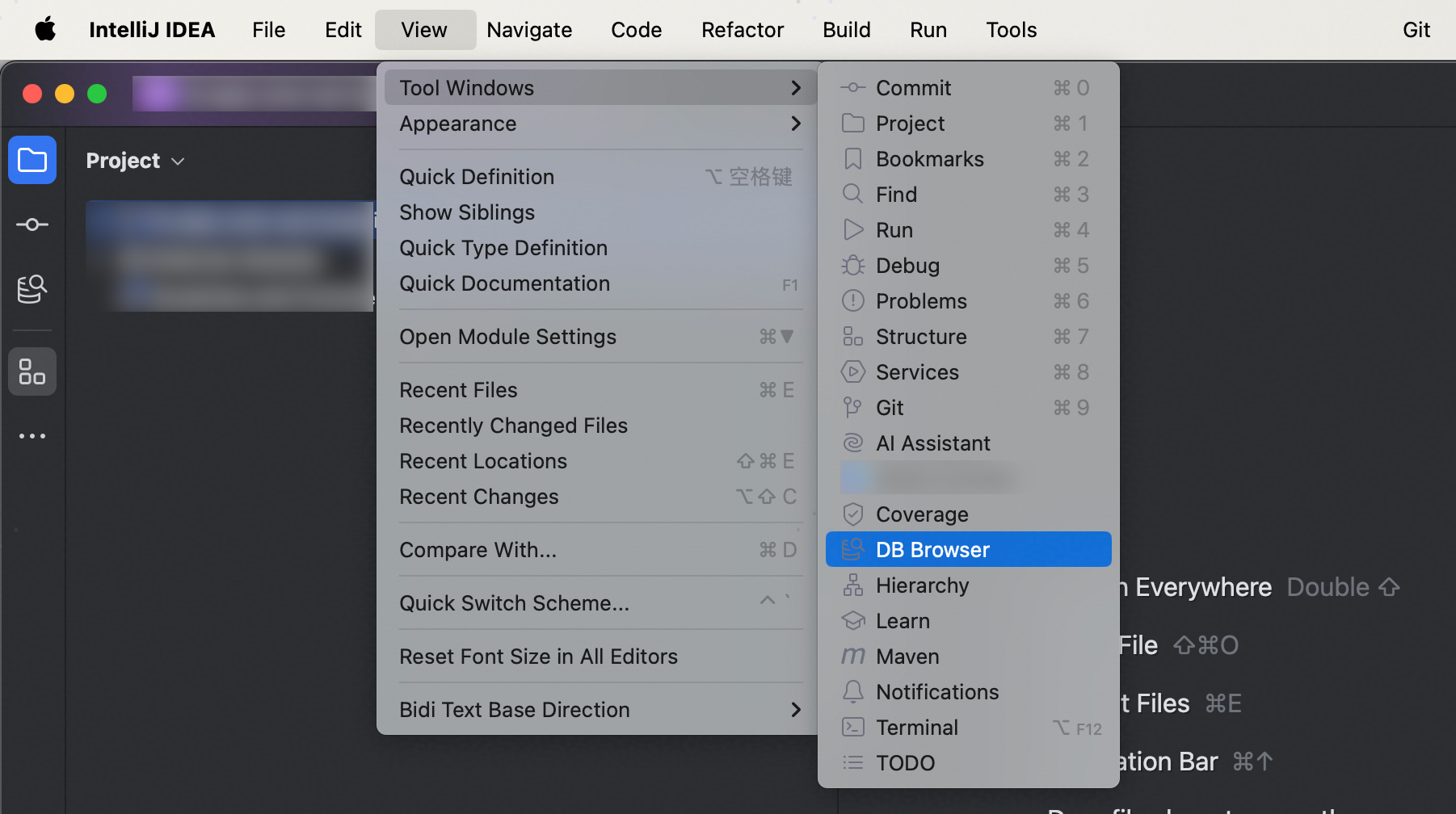The height and width of the screenshot is (814, 1456).
Task: Select Quick Switch Scheme... menu item
Action: [x=598, y=602]
